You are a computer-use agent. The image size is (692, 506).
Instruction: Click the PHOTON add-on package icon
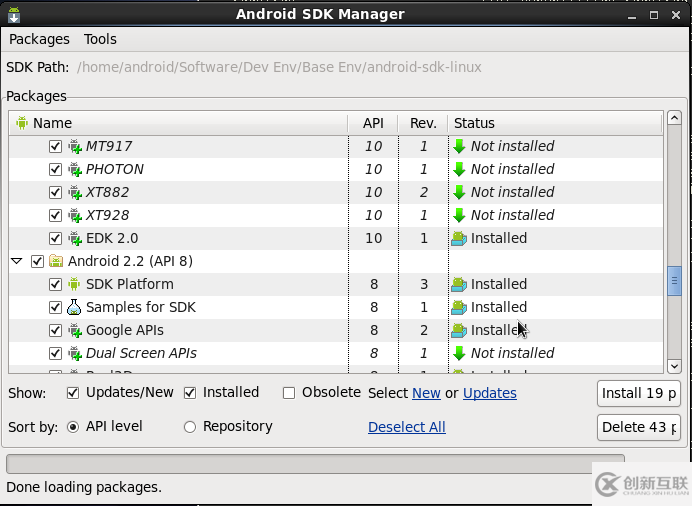click(75, 169)
